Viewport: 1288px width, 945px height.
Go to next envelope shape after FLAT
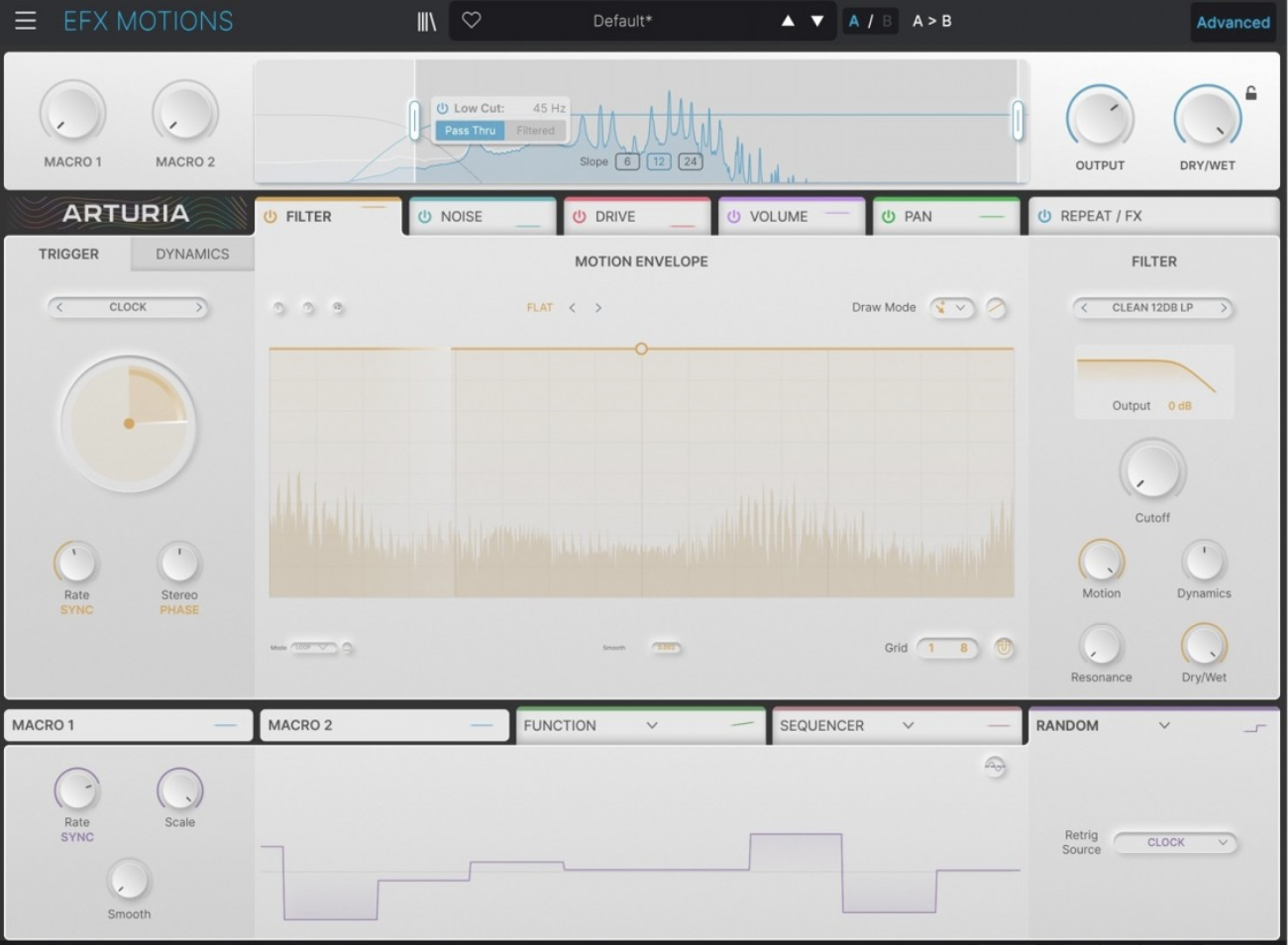tap(597, 308)
